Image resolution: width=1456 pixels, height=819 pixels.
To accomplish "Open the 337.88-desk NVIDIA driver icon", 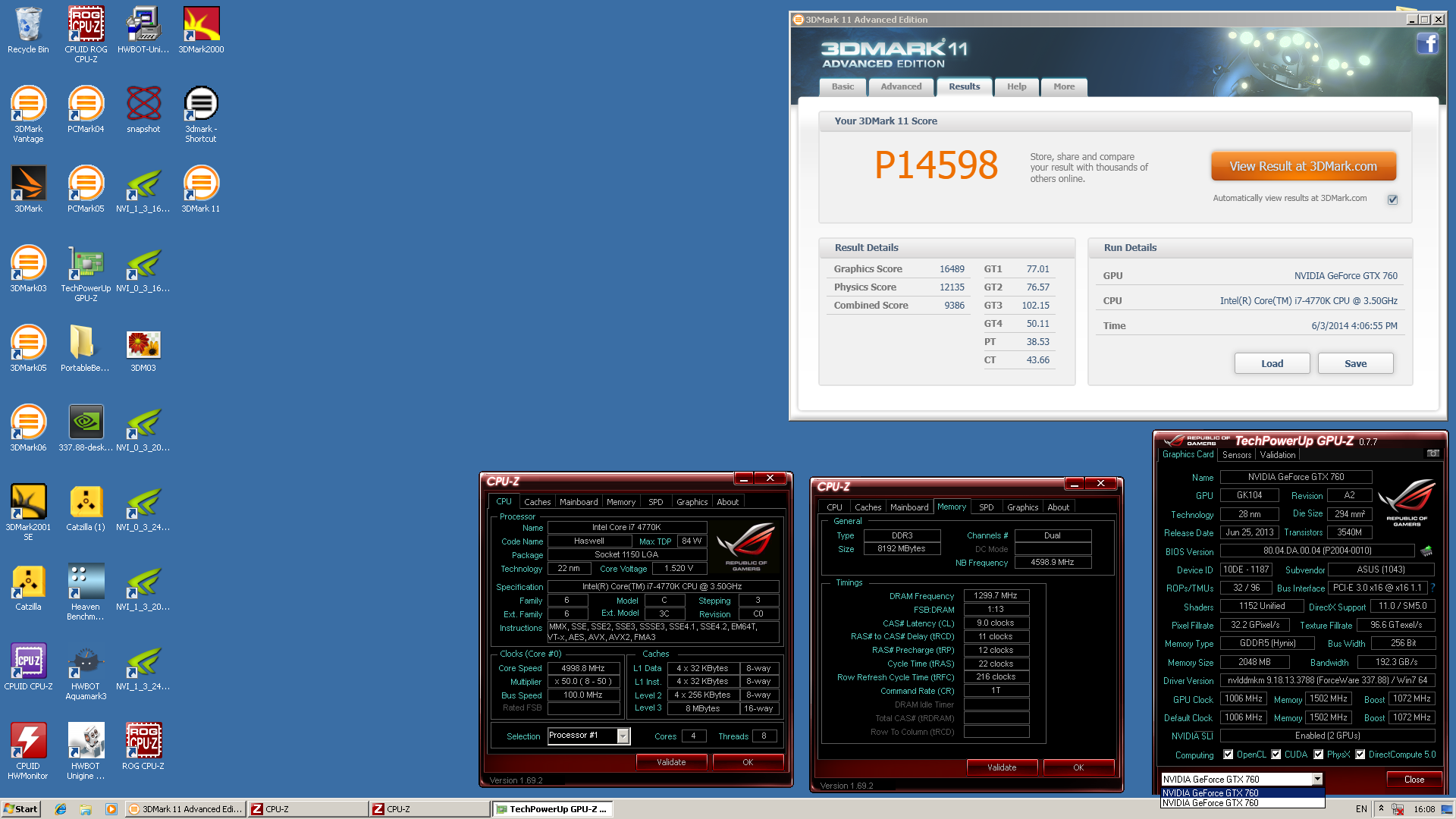I will (86, 428).
